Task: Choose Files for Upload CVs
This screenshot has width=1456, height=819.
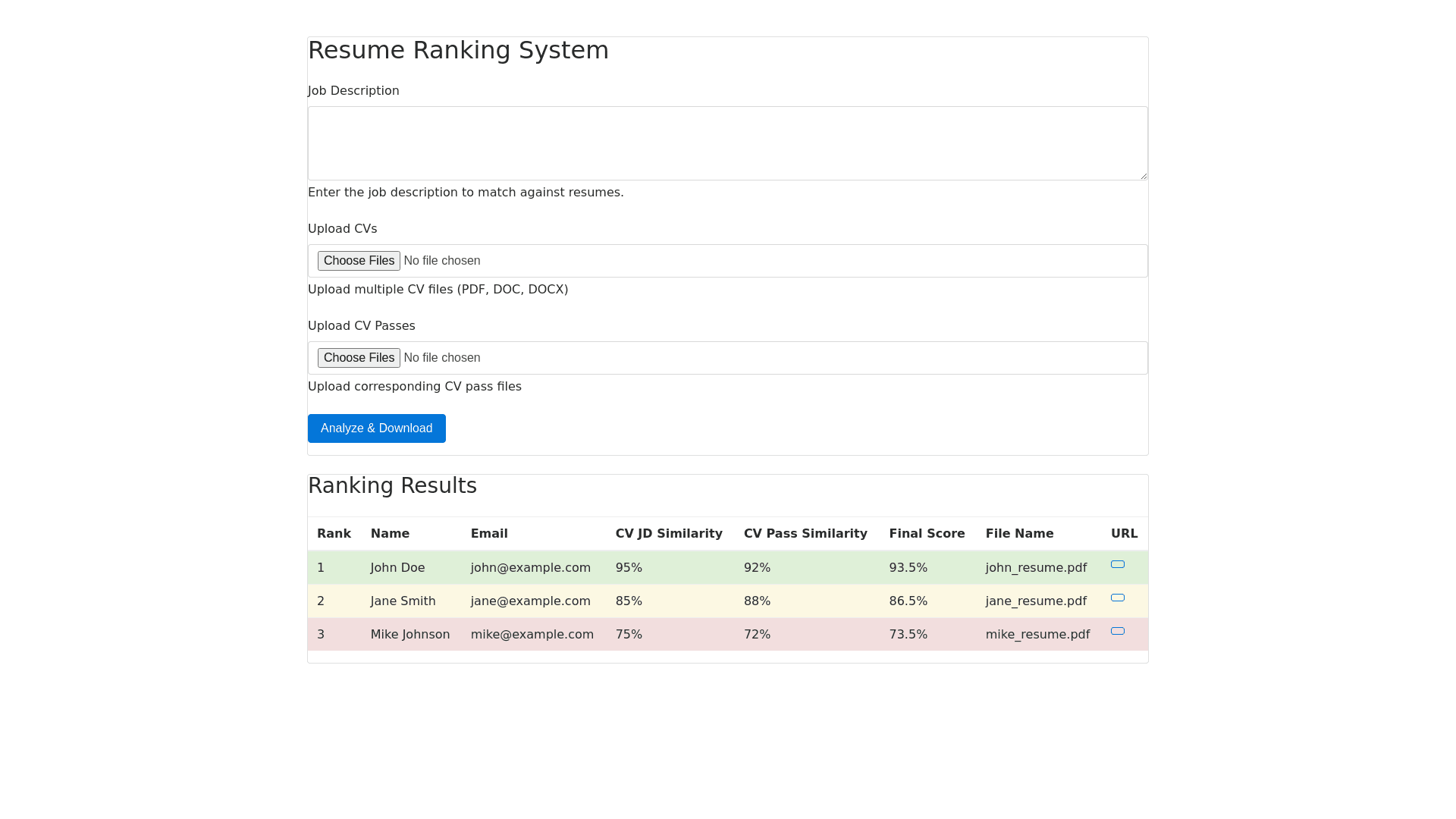Action: pos(359,261)
